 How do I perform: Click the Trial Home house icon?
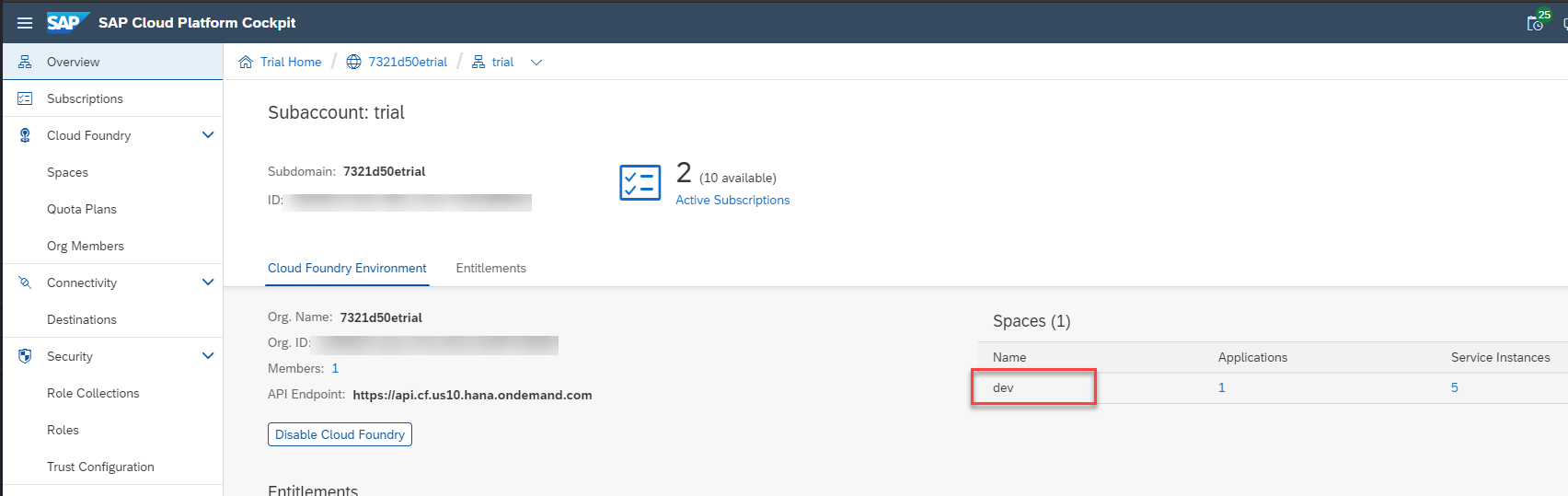click(x=246, y=62)
